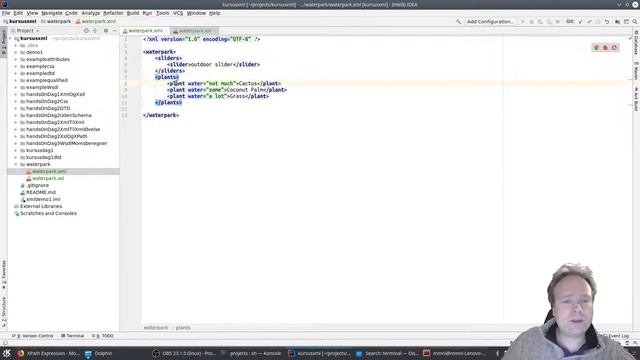The width and height of the screenshot is (640, 360).
Task: Open TODO tool window
Action: click(103, 336)
